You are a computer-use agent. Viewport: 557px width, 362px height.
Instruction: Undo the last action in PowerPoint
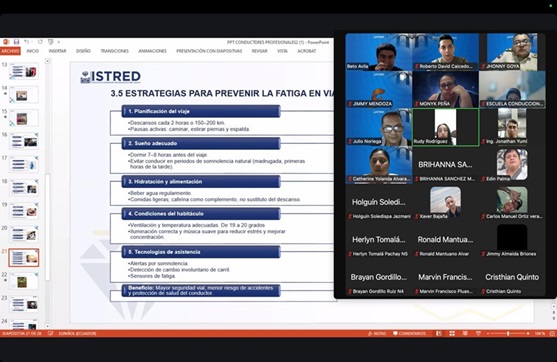(x=26, y=42)
